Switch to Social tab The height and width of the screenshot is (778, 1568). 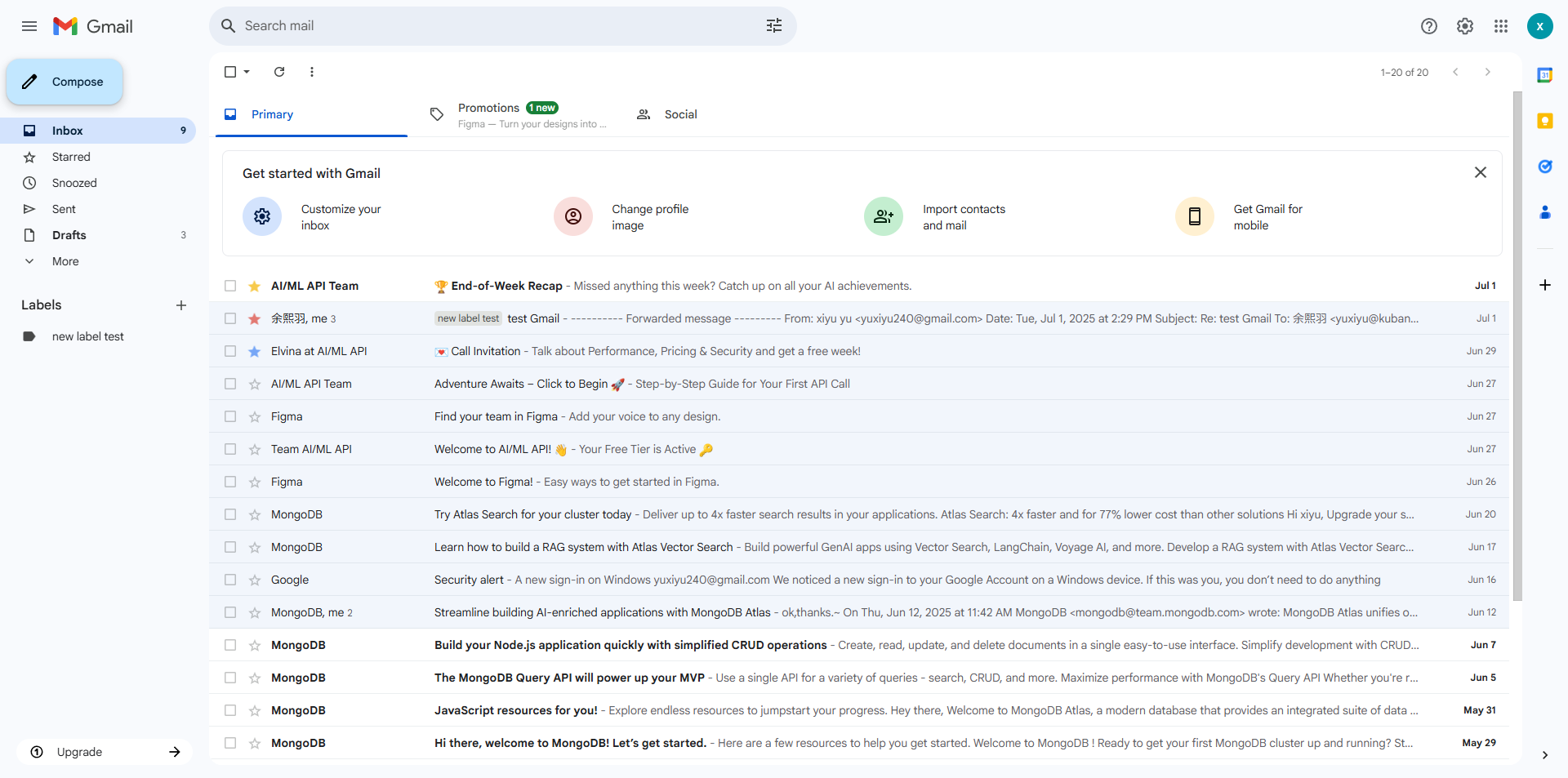(723, 114)
